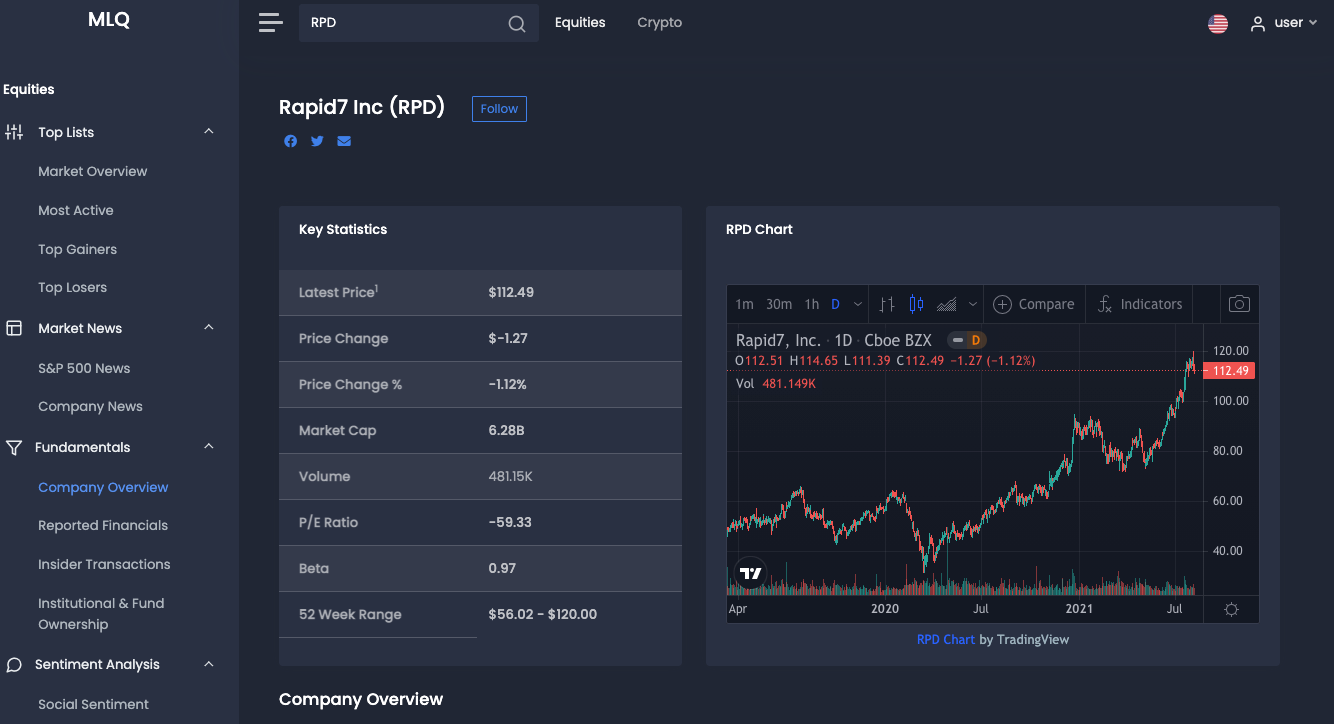Select the 1m chart interval
This screenshot has width=1334, height=724.
(x=744, y=304)
